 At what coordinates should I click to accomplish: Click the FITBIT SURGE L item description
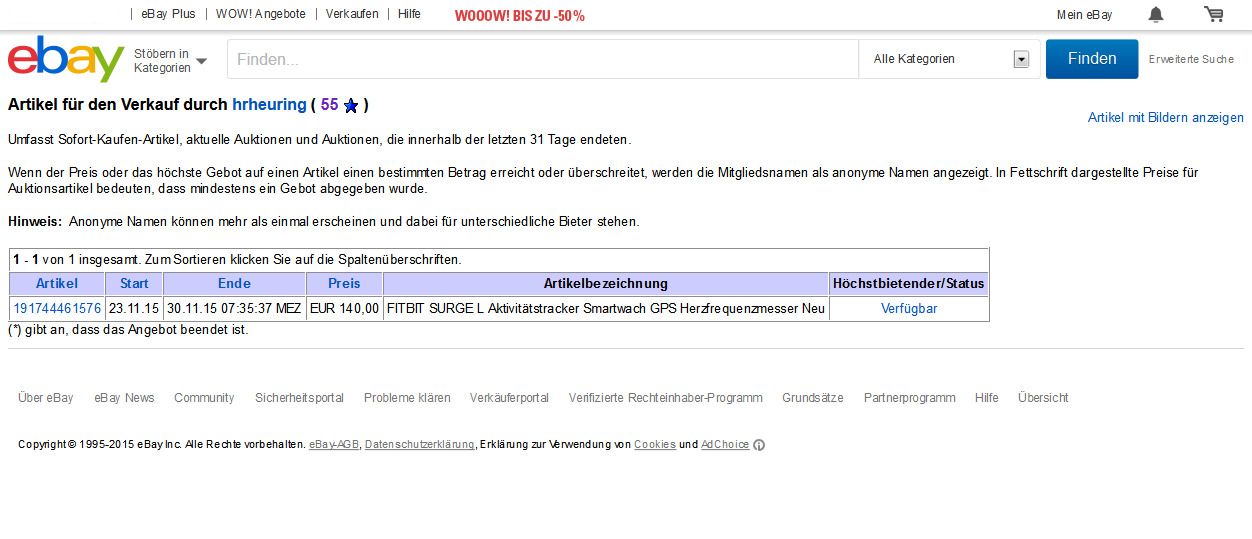tap(606, 308)
